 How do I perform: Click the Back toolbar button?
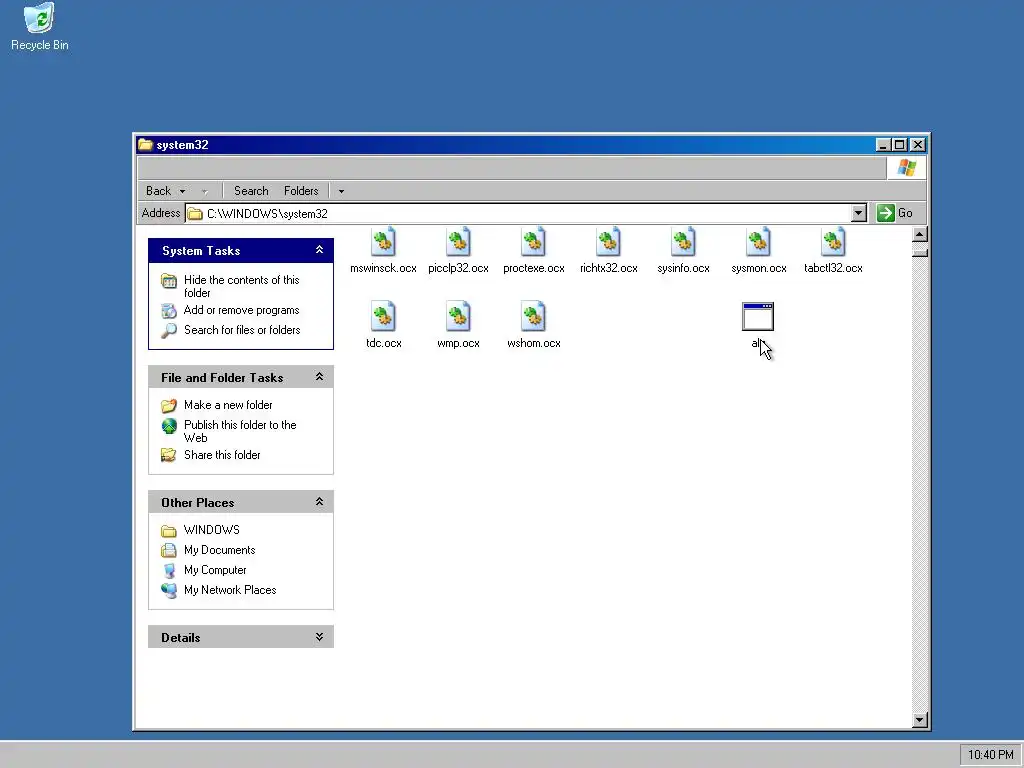coord(158,191)
